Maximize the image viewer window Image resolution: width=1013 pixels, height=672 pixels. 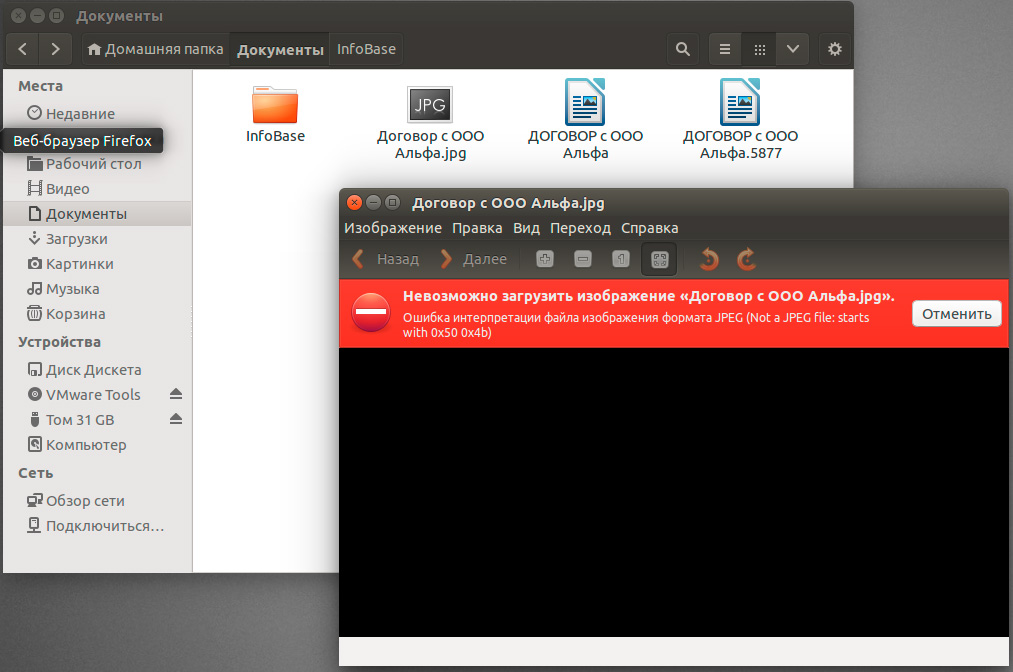point(392,203)
